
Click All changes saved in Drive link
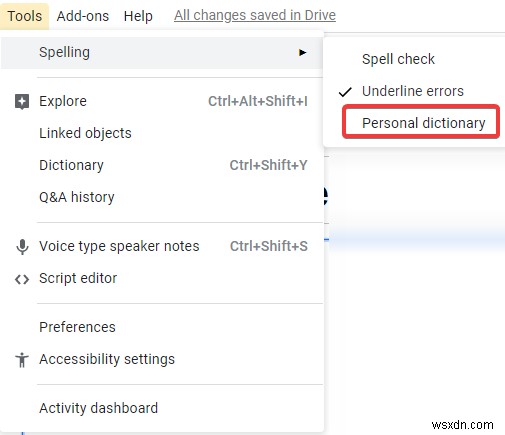click(x=255, y=15)
